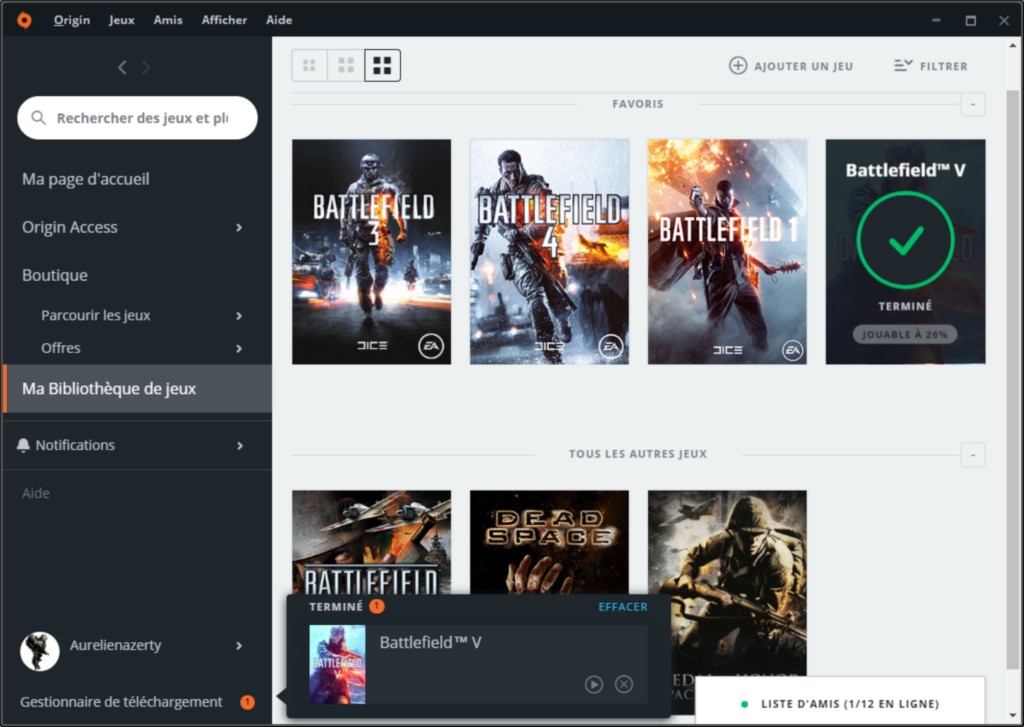Viewport: 1024px width, 727px height.
Task: Collapse Tous les autres jeux section
Action: (973, 455)
